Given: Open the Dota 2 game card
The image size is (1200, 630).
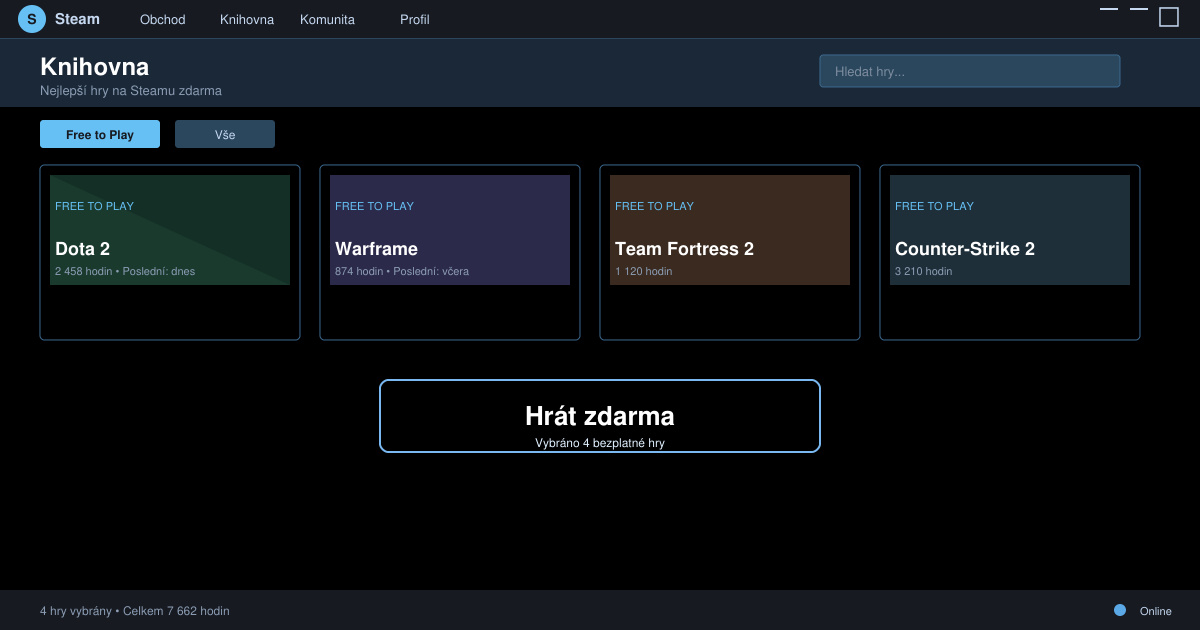Looking at the screenshot, I should [170, 252].
